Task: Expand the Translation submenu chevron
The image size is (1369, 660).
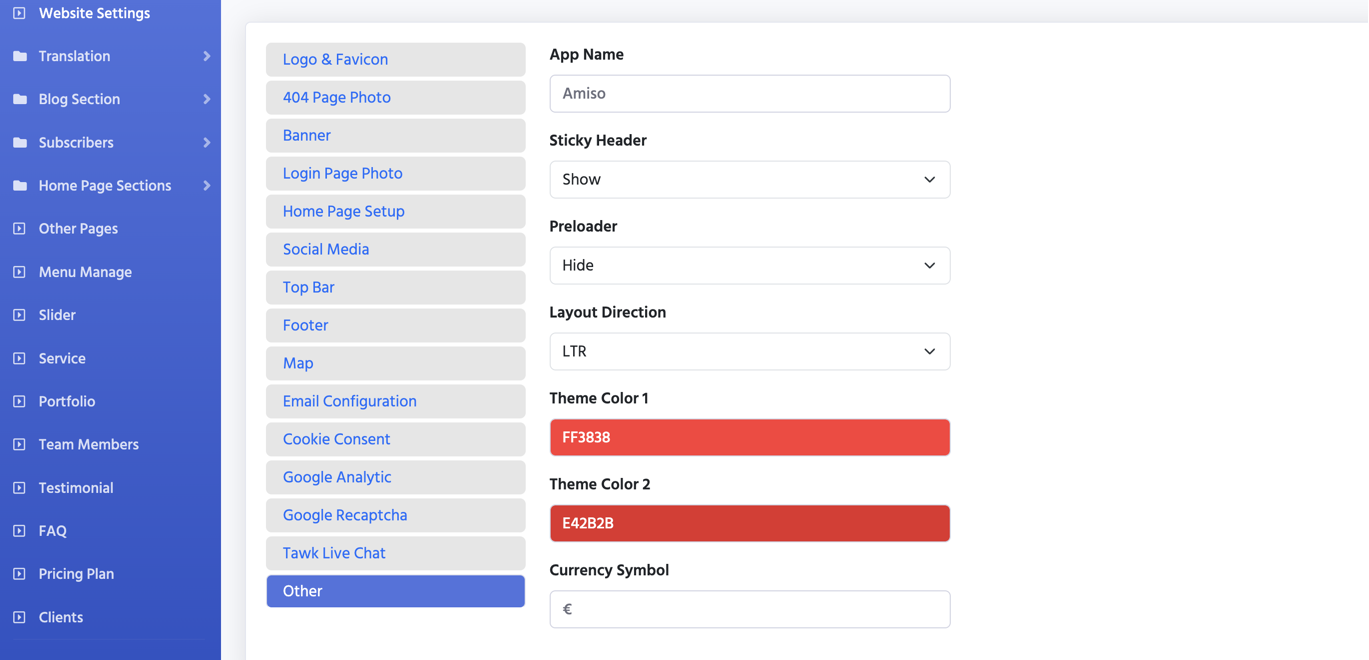Action: click(206, 56)
